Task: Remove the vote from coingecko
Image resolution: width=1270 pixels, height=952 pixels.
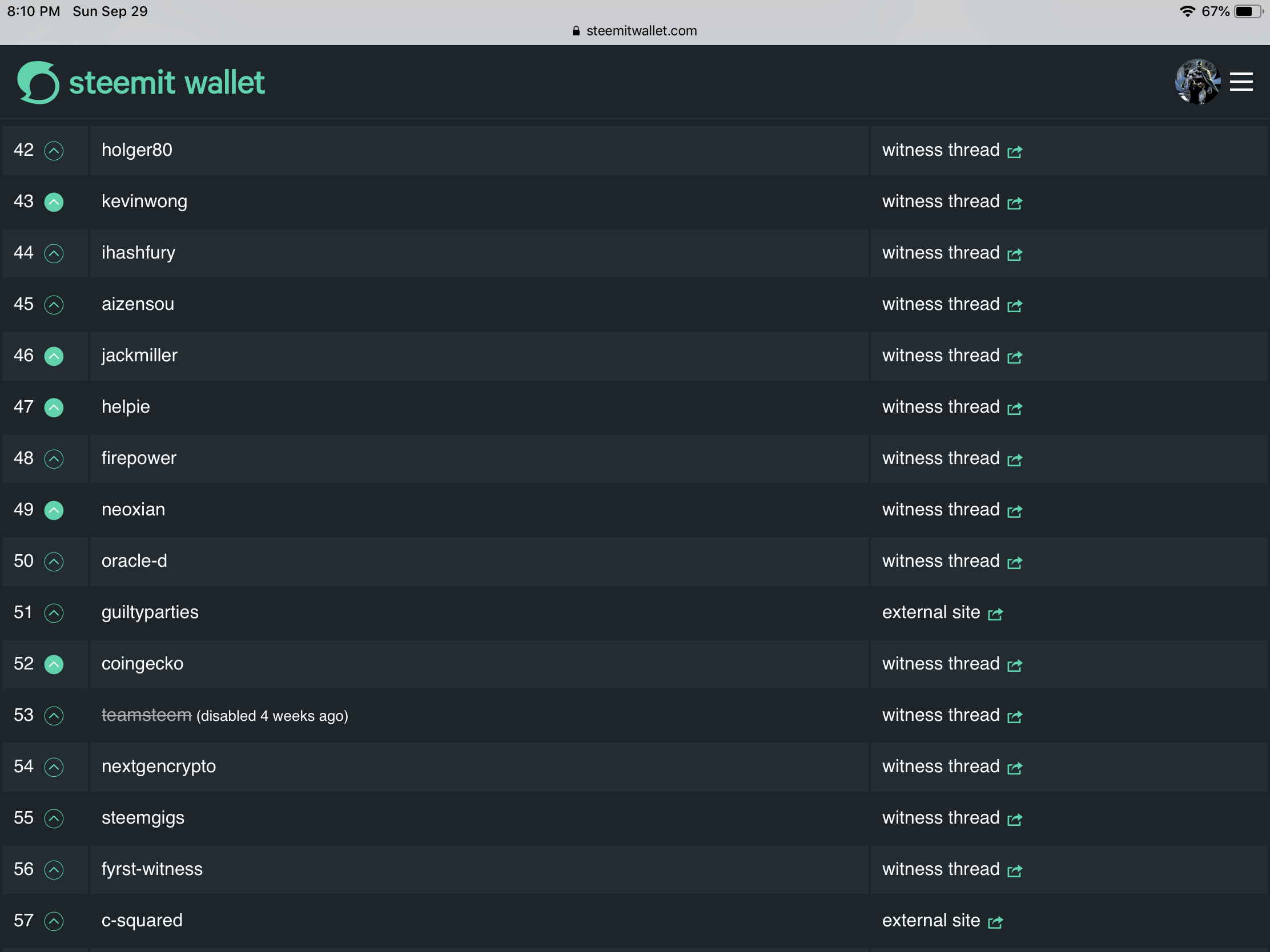Action: 54,664
